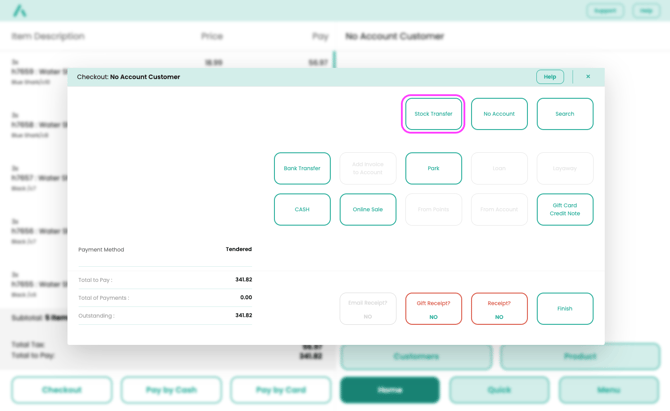670x411 pixels.
Task: Click the Stock Transfer button
Action: [433, 114]
